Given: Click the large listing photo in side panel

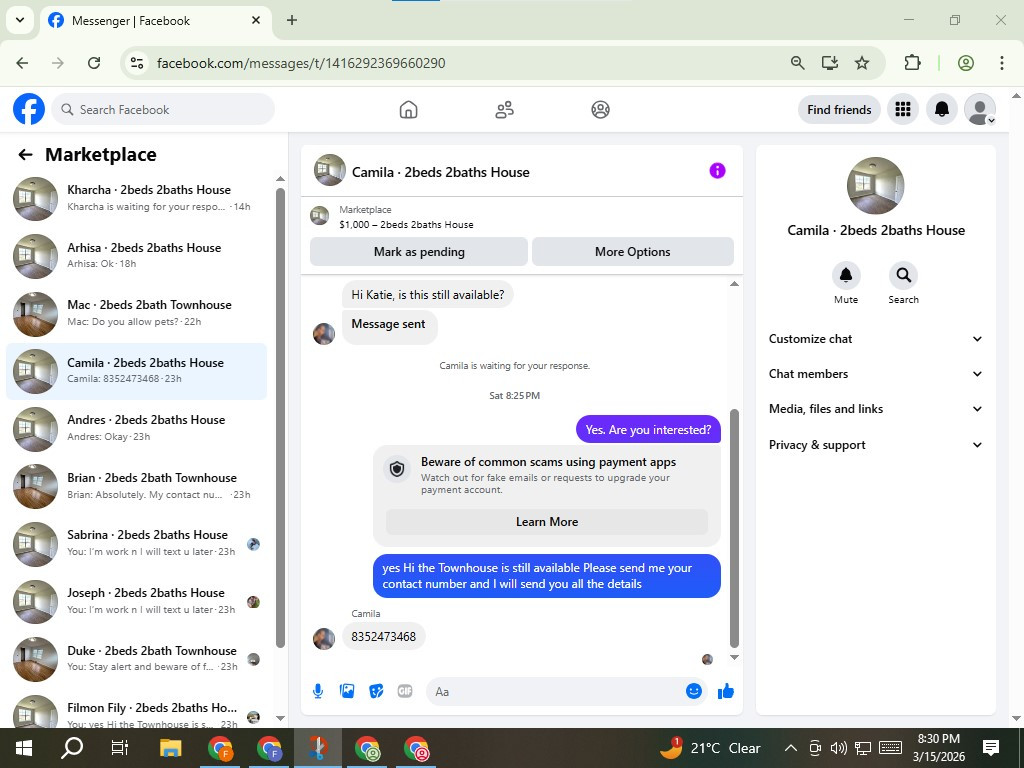Looking at the screenshot, I should click(x=875, y=185).
